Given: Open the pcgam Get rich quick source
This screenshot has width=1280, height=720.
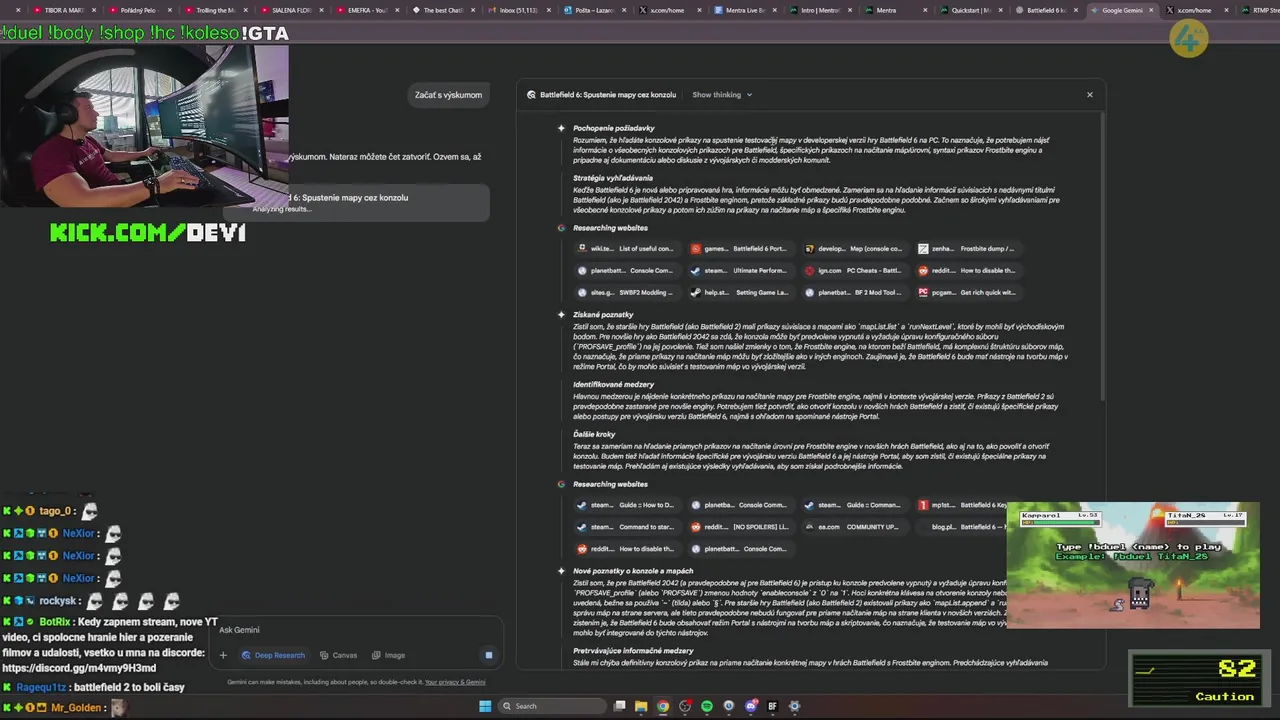Looking at the screenshot, I should pos(969,292).
